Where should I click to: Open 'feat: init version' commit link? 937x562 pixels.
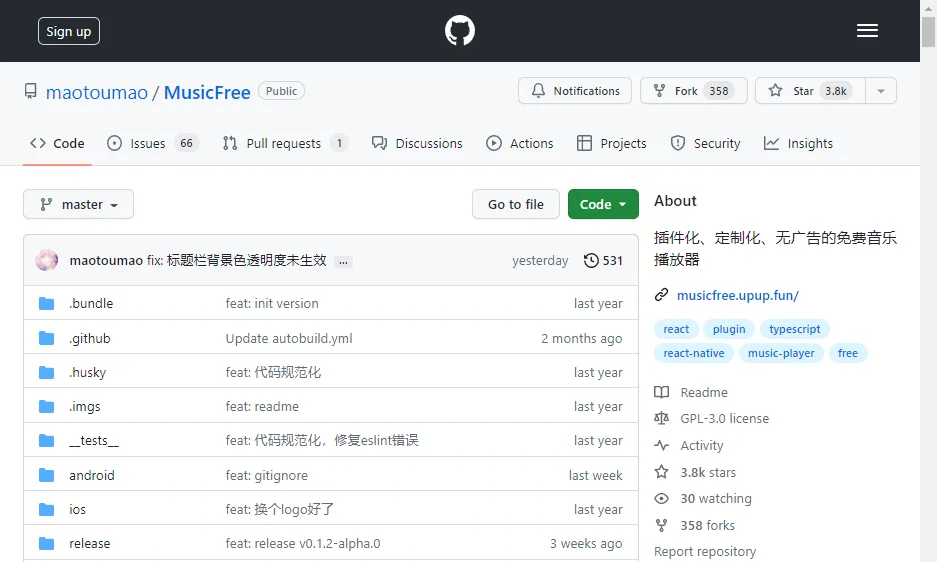(272, 304)
